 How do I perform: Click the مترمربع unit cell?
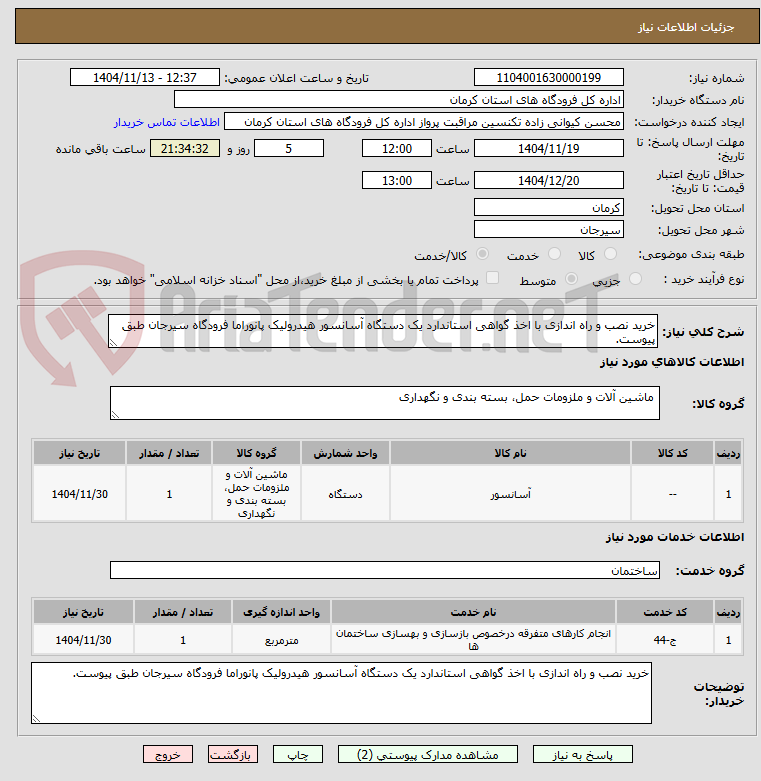coord(281,640)
